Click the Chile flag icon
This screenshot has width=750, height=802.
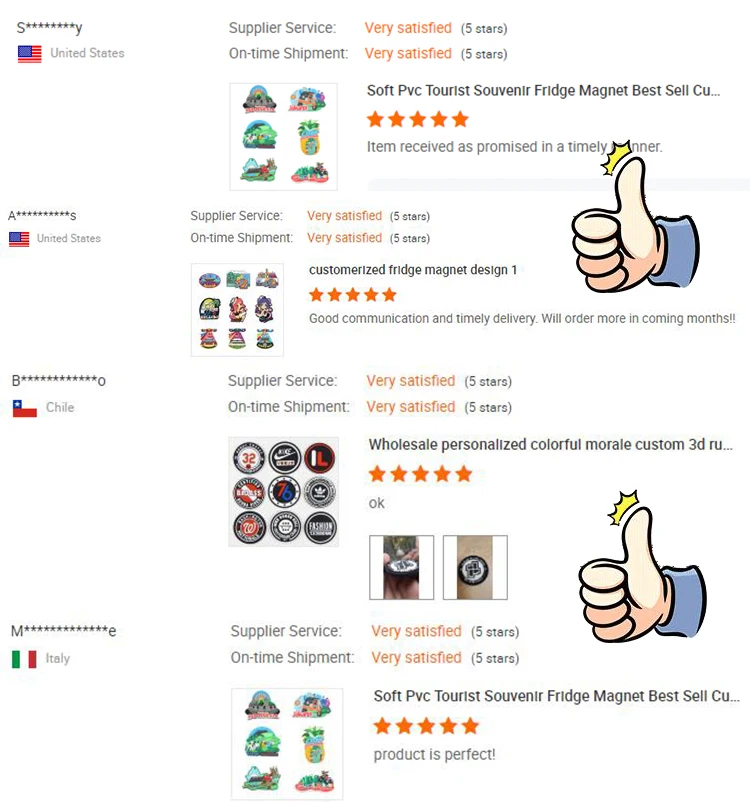click(25, 408)
